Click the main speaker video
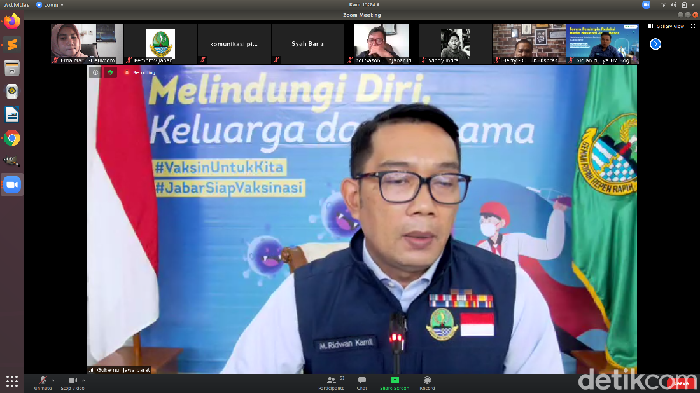This screenshot has width=700, height=393. 362,219
